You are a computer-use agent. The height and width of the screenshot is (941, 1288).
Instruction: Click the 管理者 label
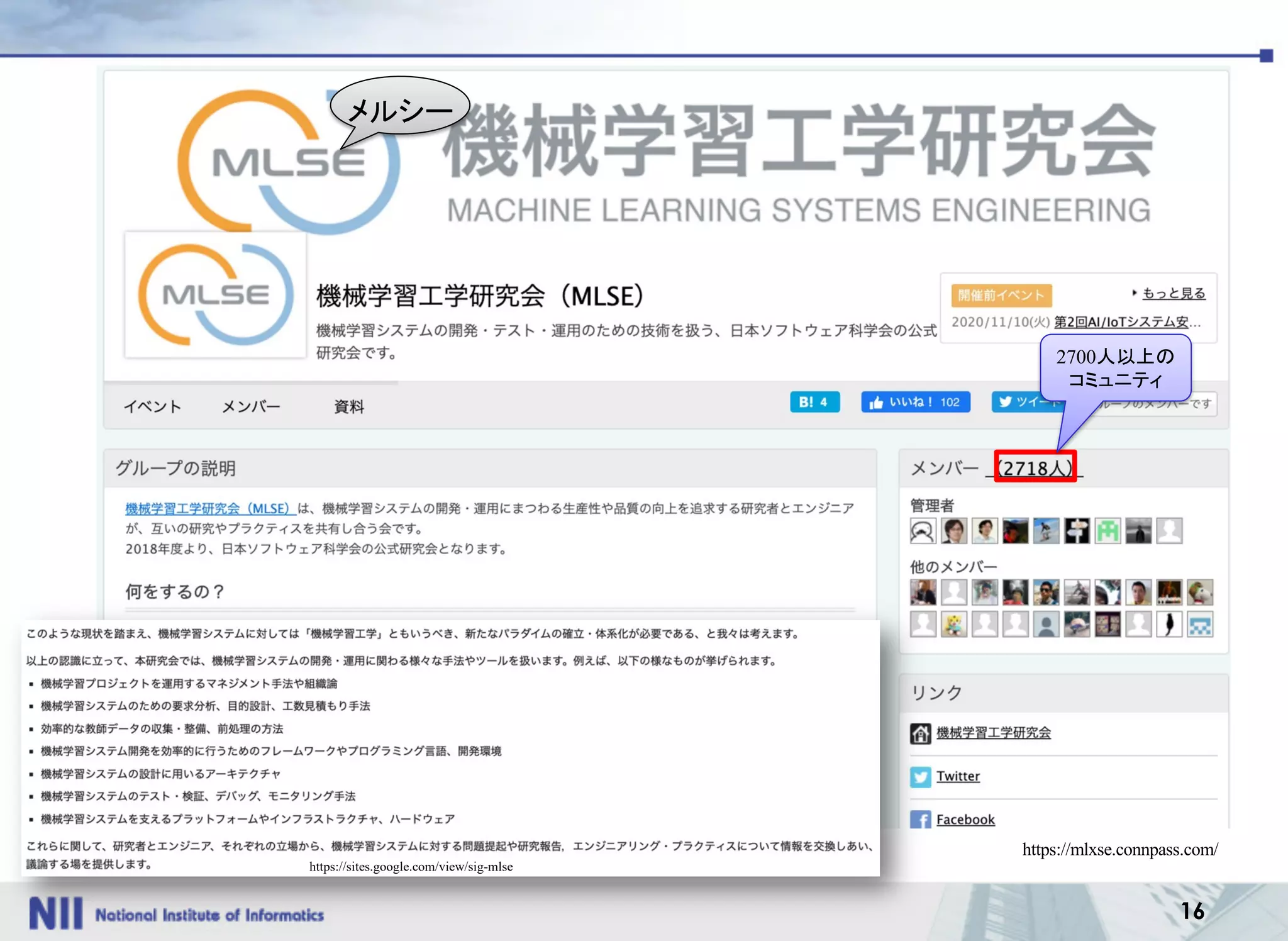(x=932, y=505)
